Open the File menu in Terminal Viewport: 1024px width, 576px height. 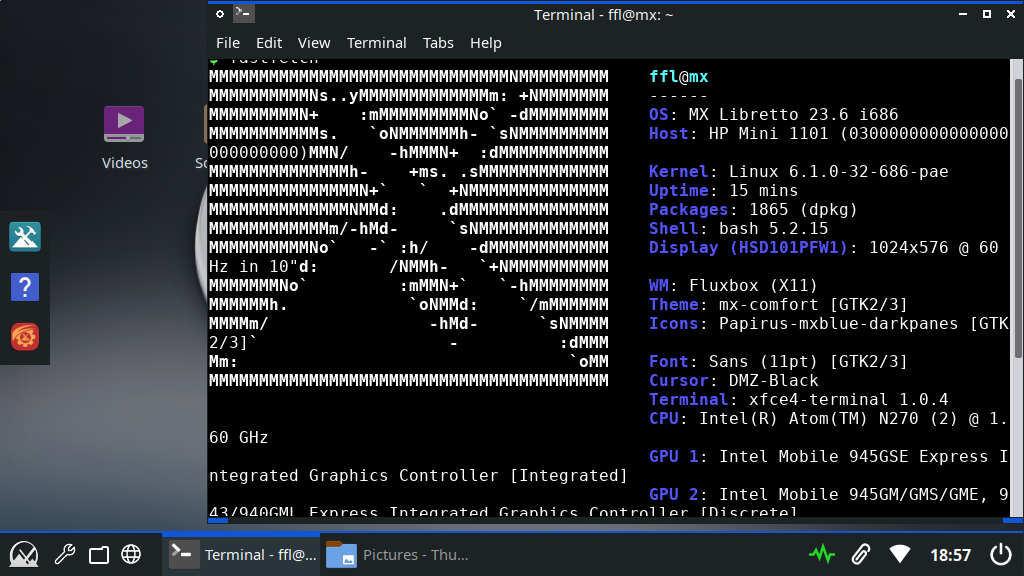click(x=228, y=43)
